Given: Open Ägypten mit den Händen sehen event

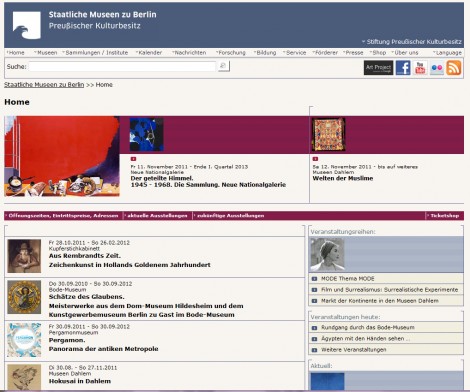Looking at the screenshot, I should 365,339.
